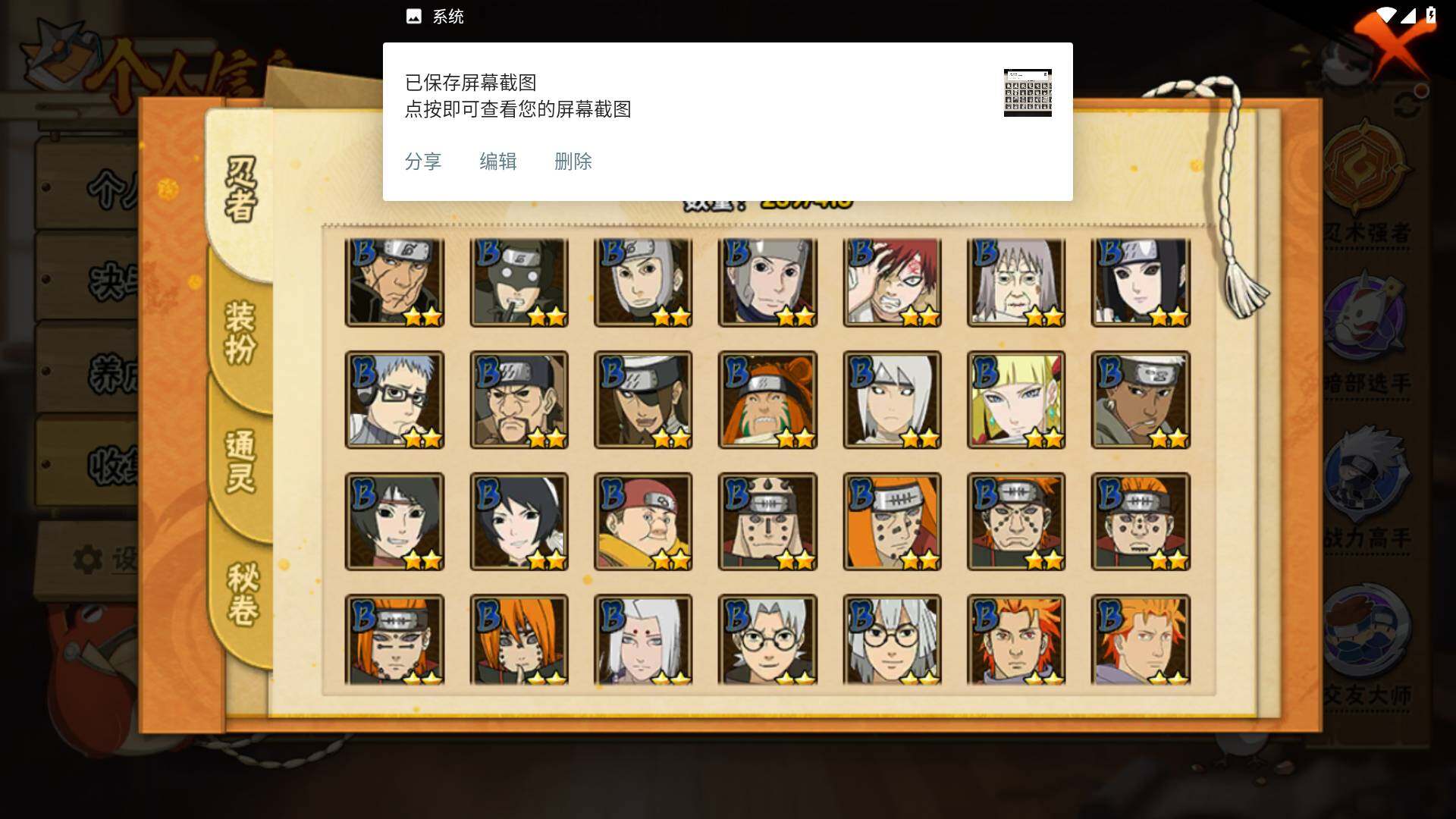Viewport: 1456px width, 819px height.
Task: Select the red-haired Gaara ninja portrait
Action: coord(892,282)
